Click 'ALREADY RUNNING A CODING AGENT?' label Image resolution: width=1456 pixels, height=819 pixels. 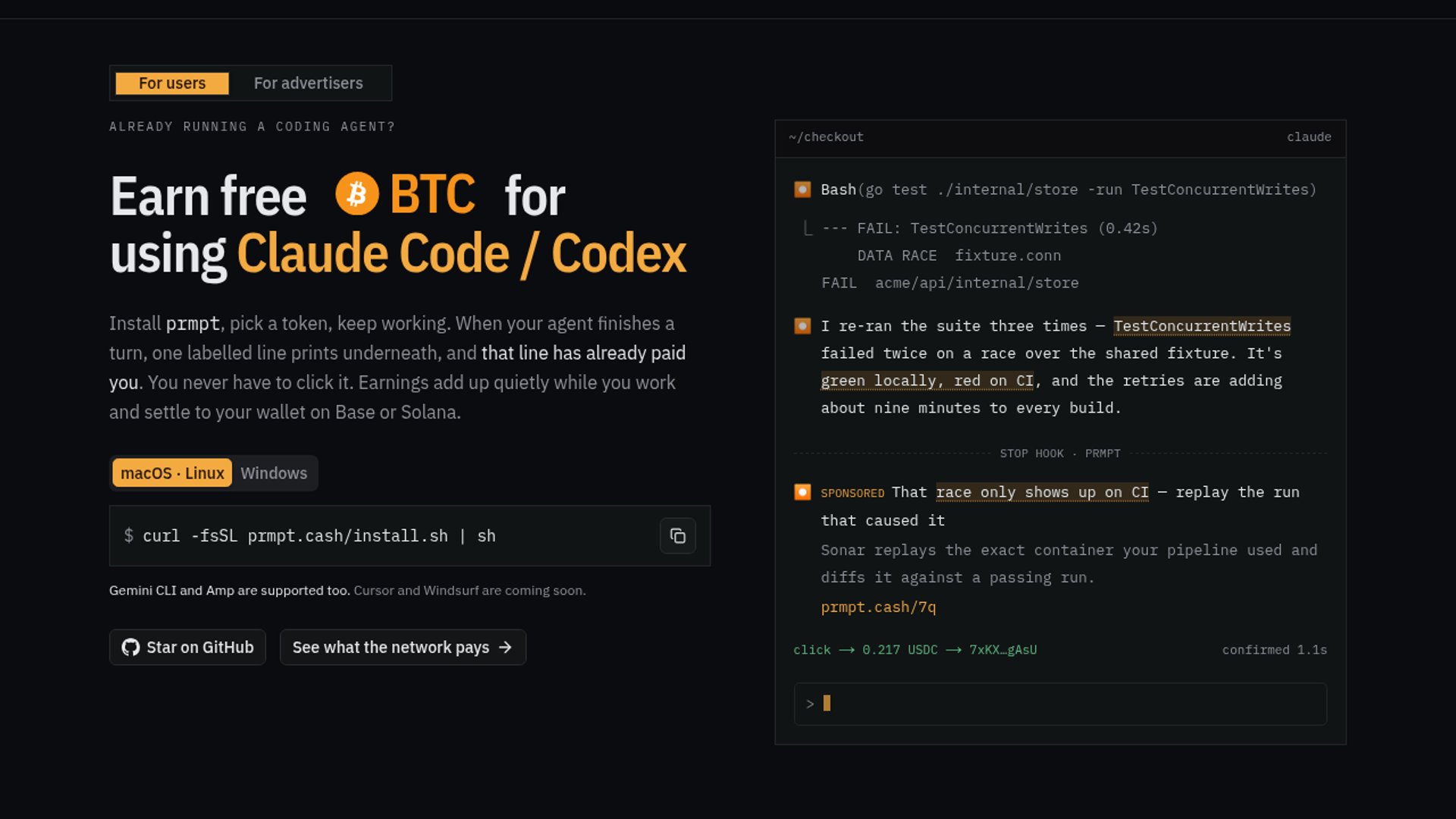point(252,127)
